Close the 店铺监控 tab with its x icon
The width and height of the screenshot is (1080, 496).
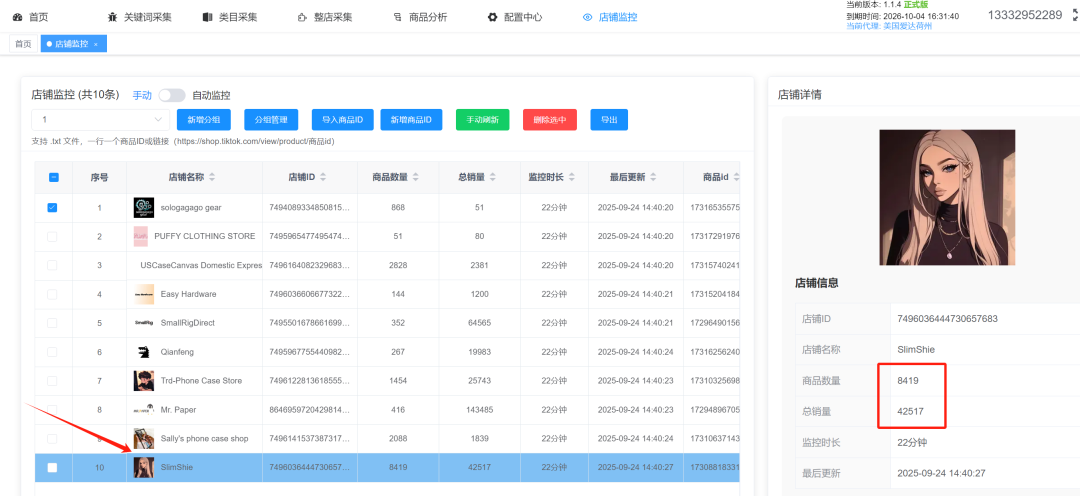96,45
